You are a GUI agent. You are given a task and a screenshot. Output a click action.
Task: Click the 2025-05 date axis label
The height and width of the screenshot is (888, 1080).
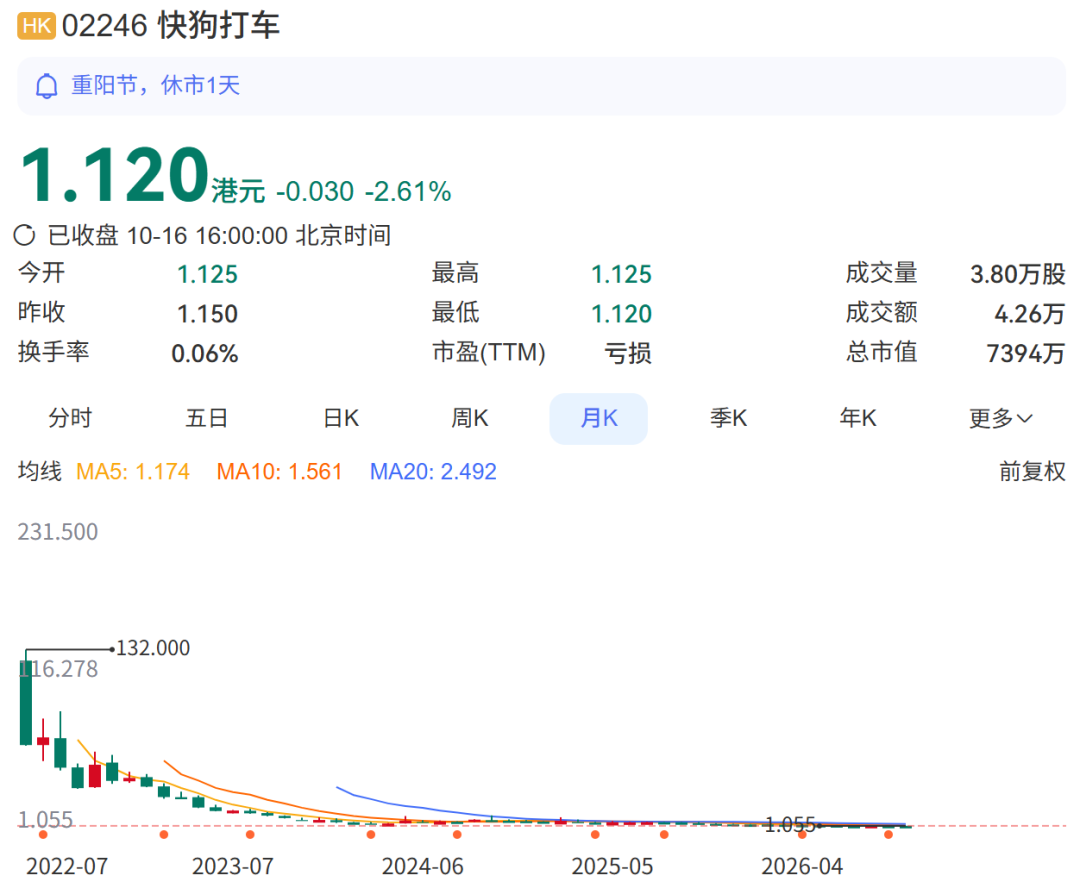coord(612,867)
